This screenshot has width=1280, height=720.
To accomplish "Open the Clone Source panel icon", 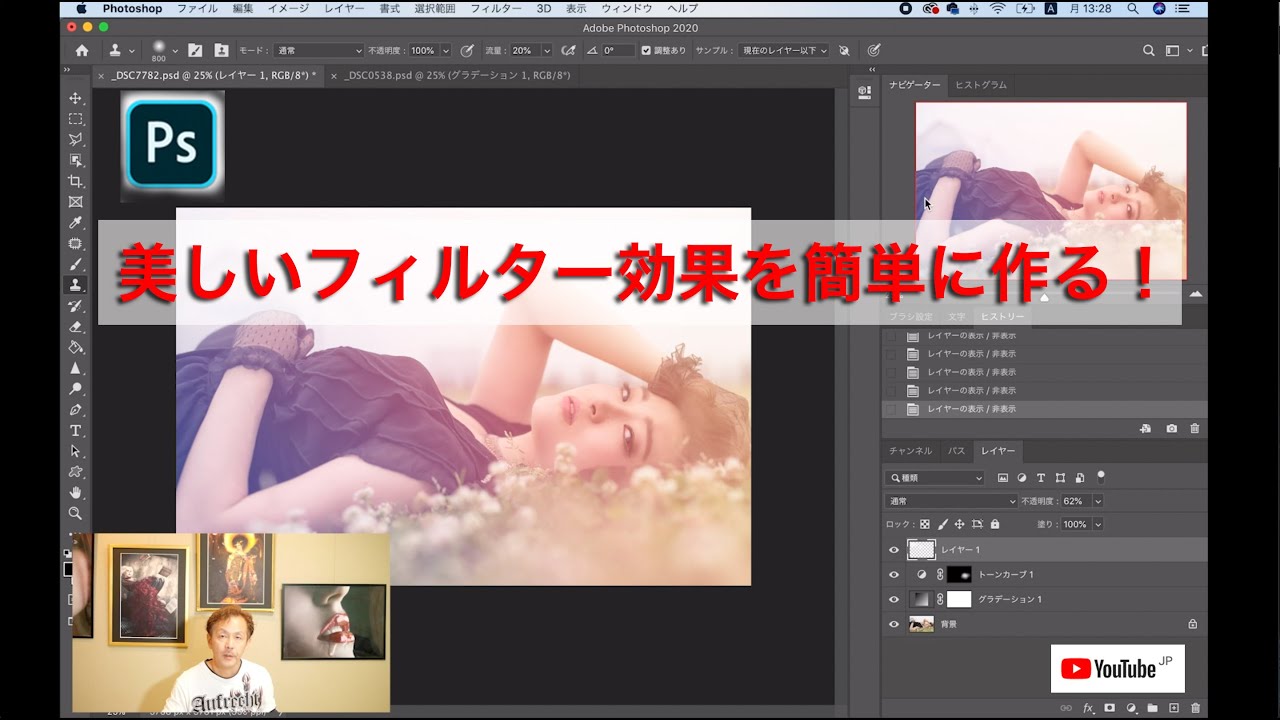I will tap(221, 50).
